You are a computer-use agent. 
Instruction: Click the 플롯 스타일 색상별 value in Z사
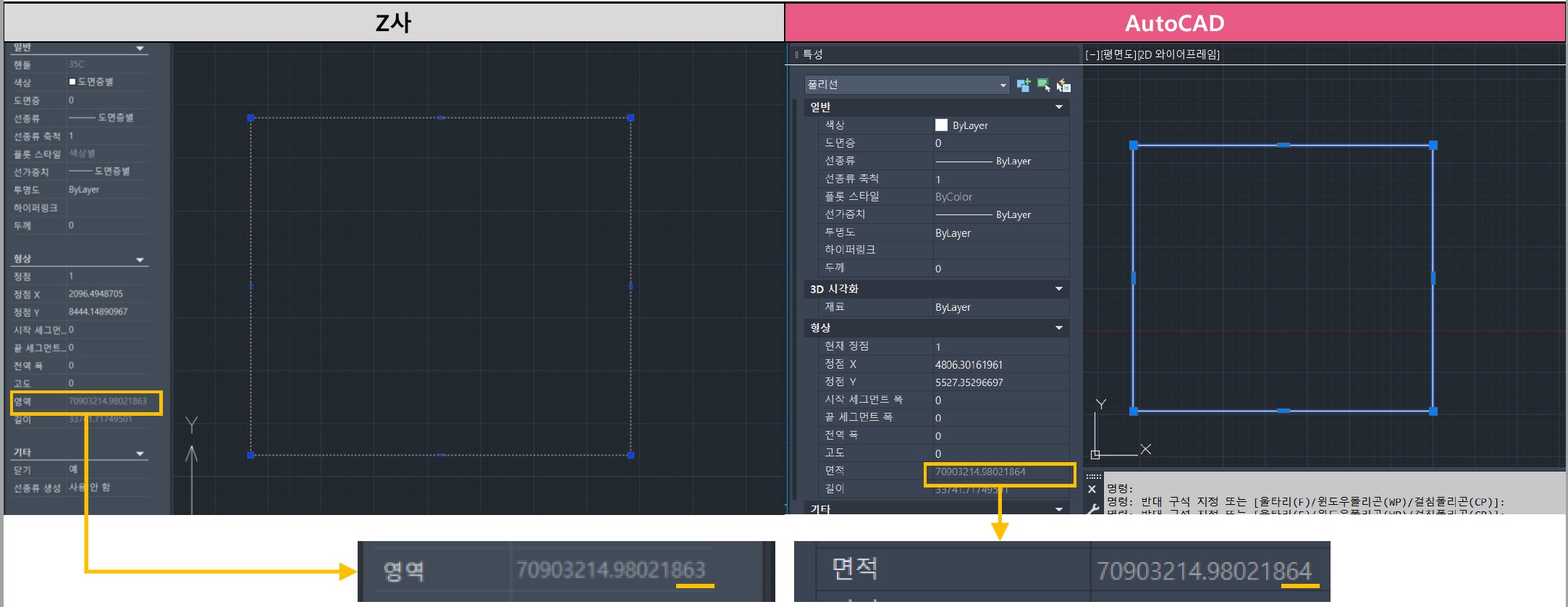(82, 154)
